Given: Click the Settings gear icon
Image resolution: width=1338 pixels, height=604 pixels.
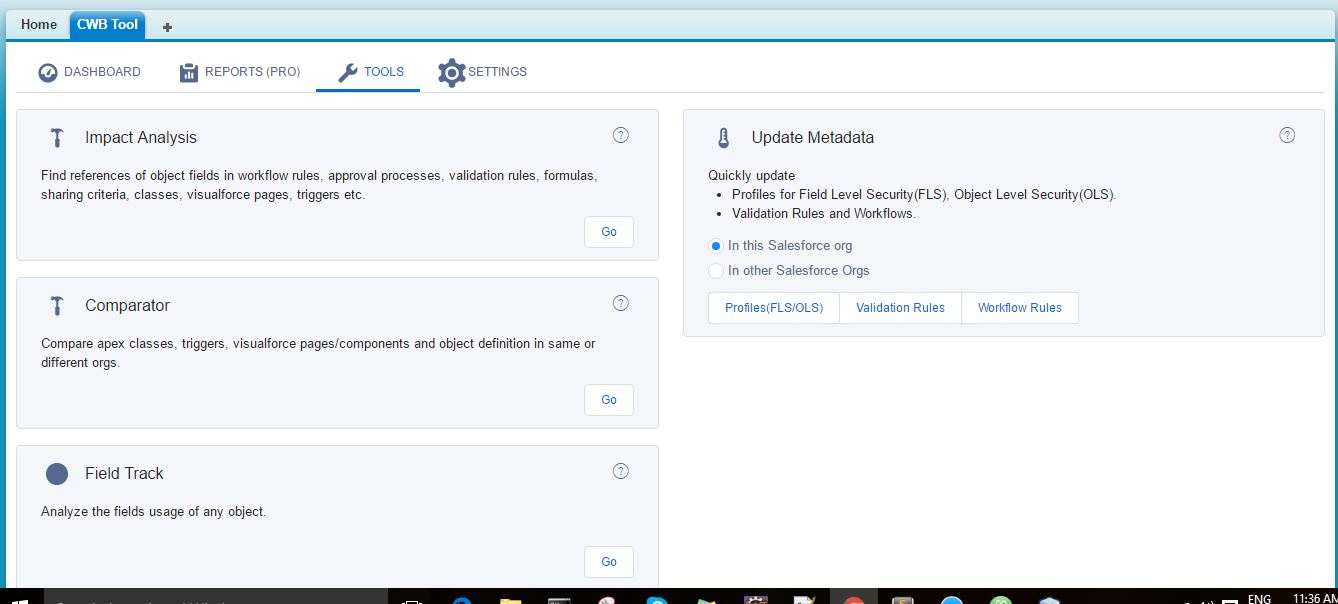Looking at the screenshot, I should (x=452, y=72).
